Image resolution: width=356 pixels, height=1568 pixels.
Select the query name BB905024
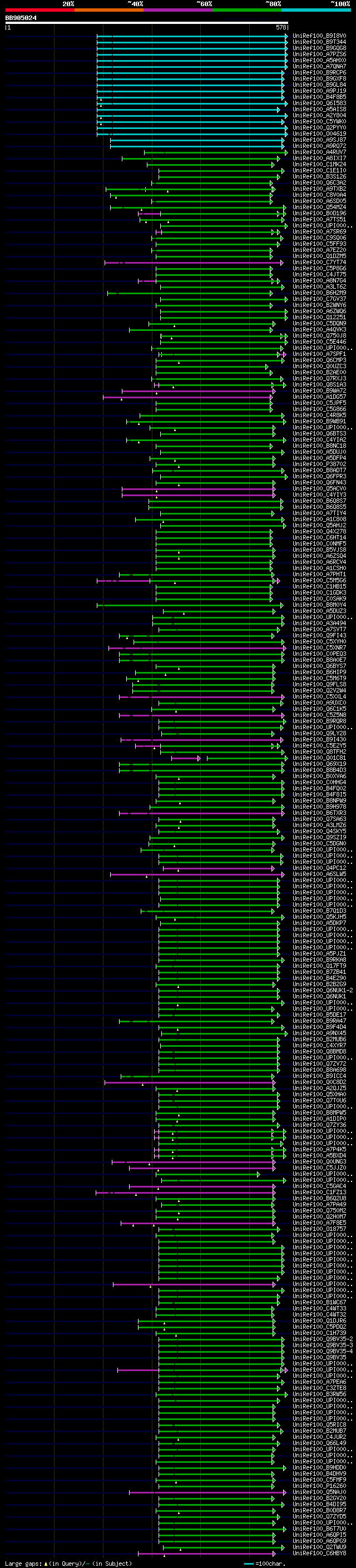pos(21,18)
